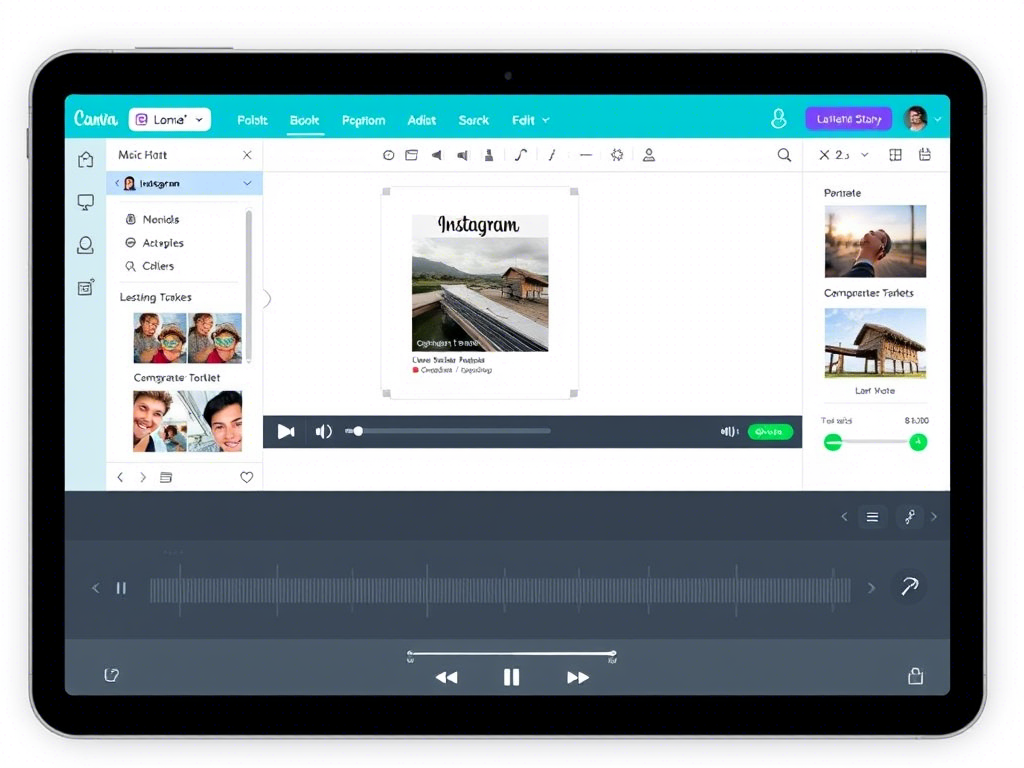
Task: Expand the Fdit dropdown menu
Action: coord(530,120)
